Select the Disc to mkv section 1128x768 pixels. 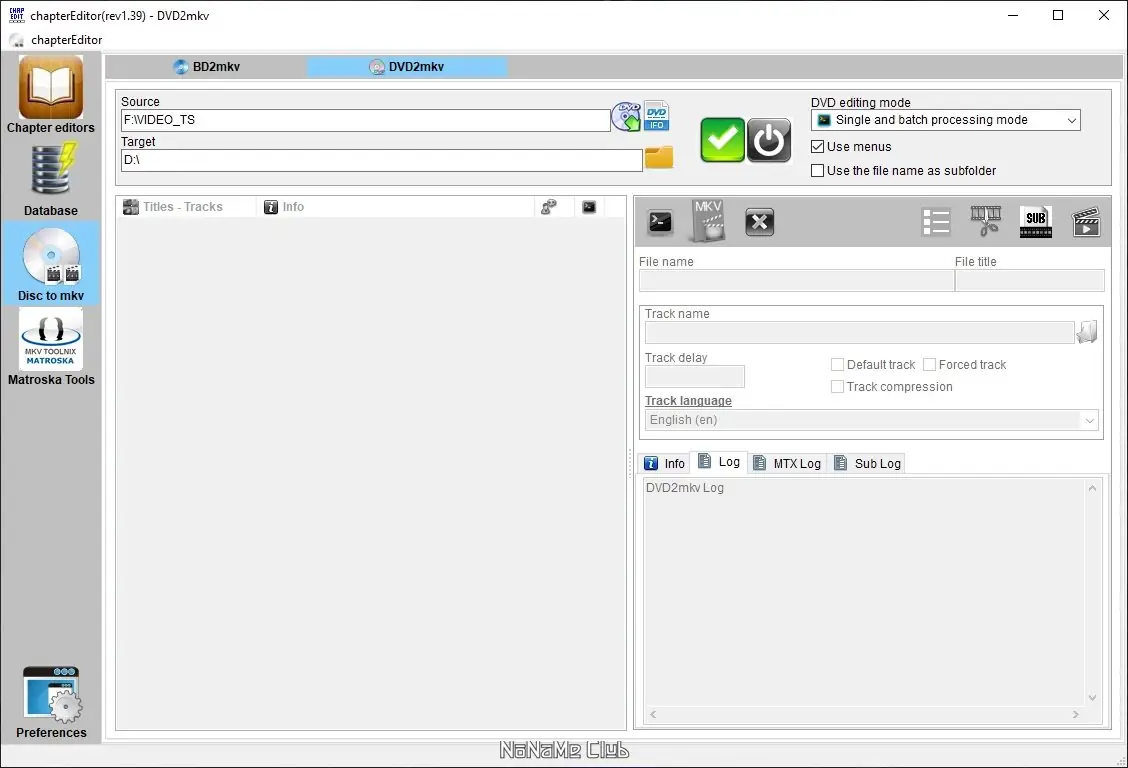coord(50,264)
